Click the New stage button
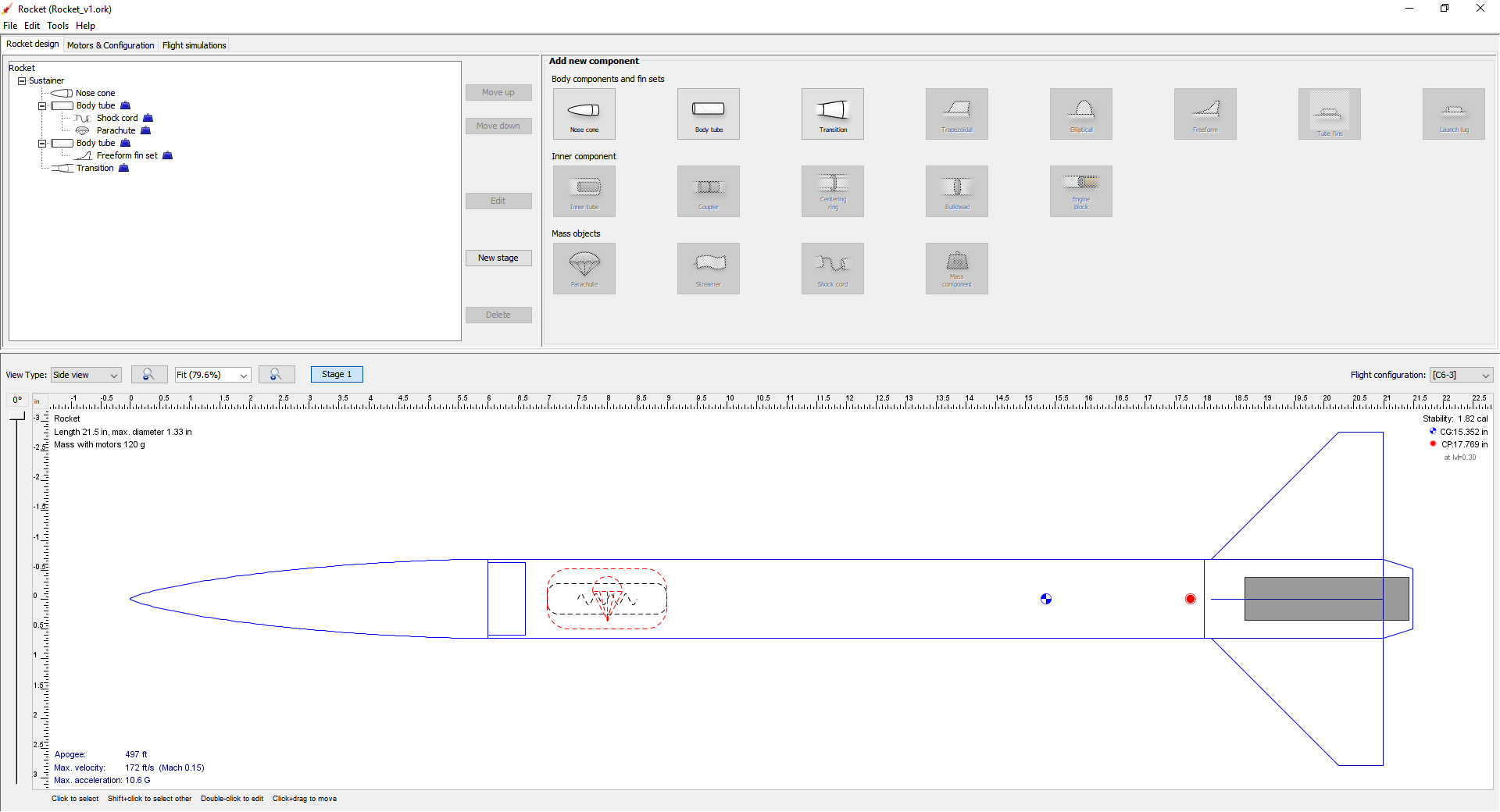The height and width of the screenshot is (812, 1500). click(498, 258)
